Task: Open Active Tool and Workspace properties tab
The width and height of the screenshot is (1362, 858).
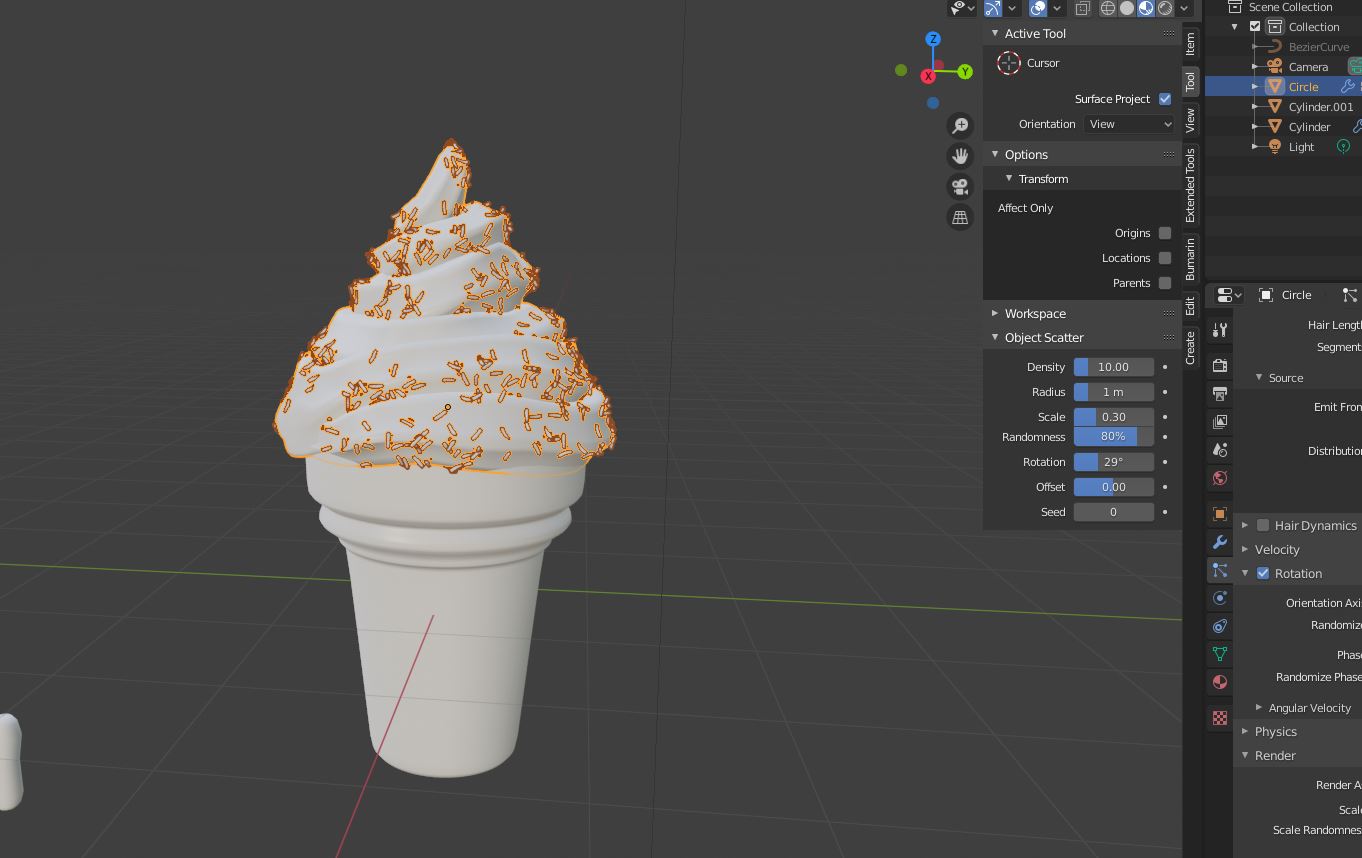Action: 1220,330
